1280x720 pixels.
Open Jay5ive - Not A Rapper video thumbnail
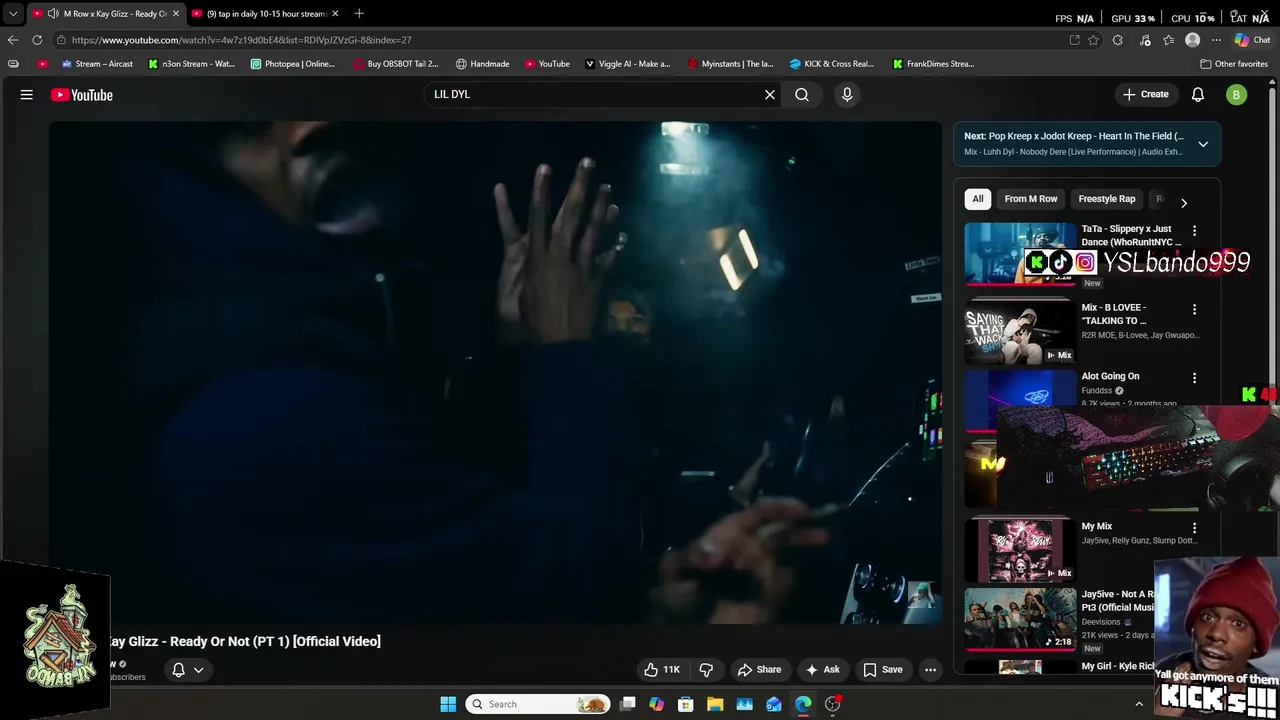[x=1020, y=618]
